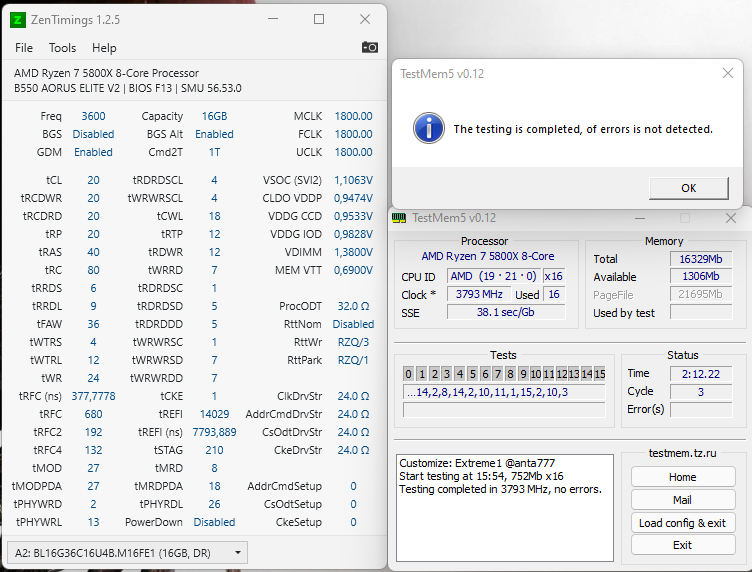Screen dimensions: 752x572
Task: Click test number 0 box
Action: [x=408, y=374]
